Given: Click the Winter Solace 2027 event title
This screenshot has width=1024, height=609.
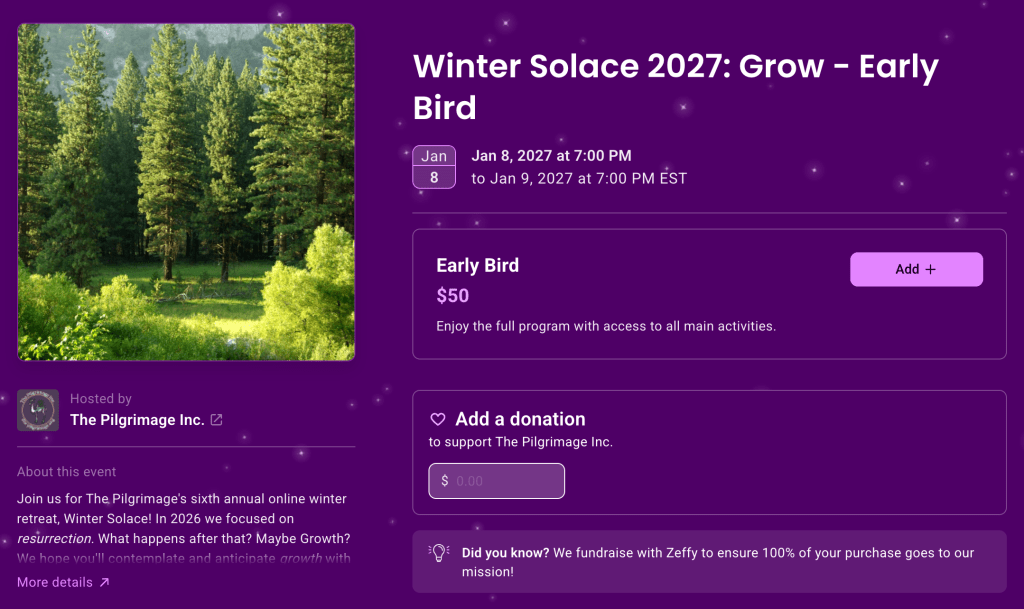Looking at the screenshot, I should coord(675,86).
